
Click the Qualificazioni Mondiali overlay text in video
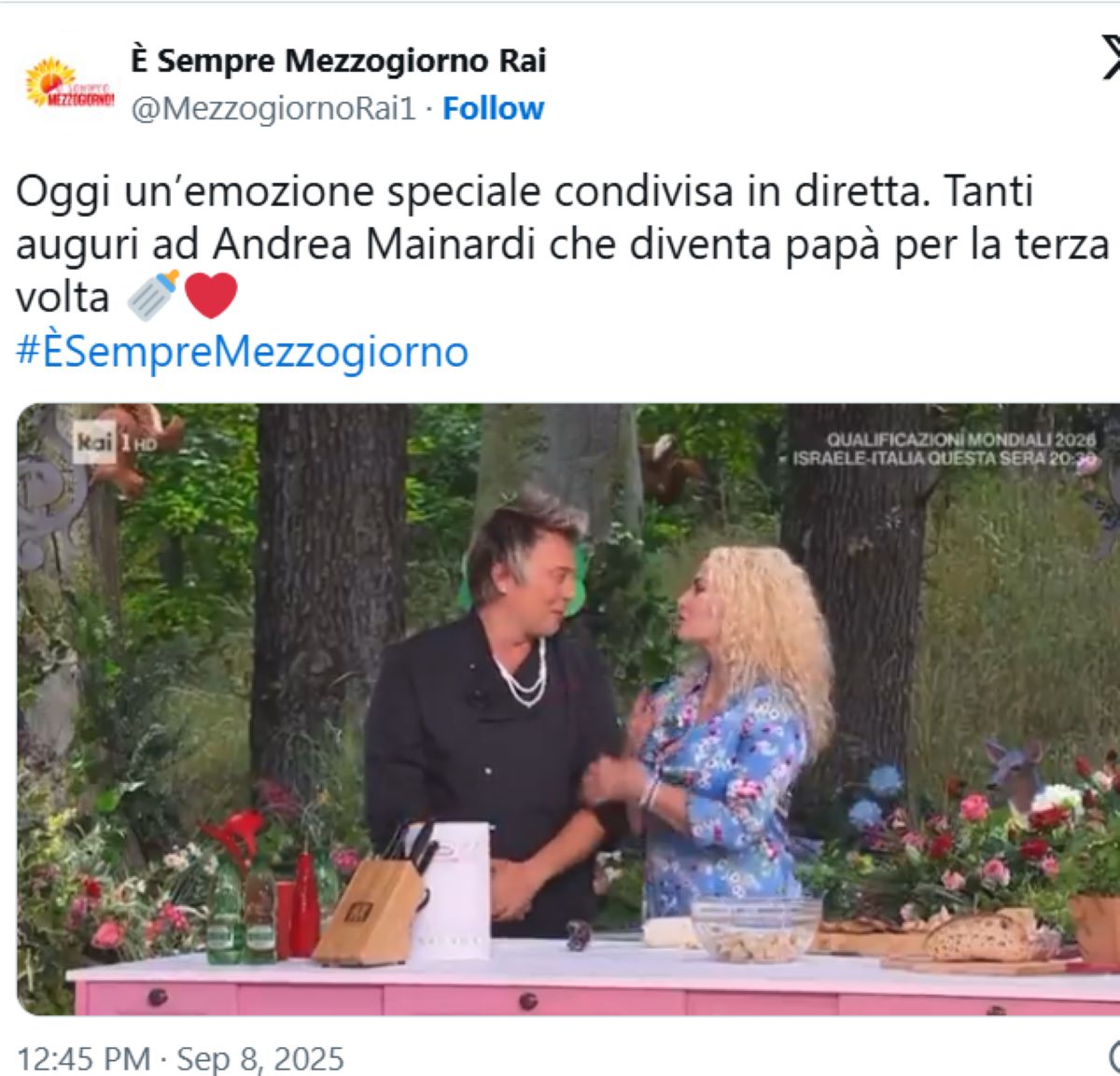(x=945, y=449)
